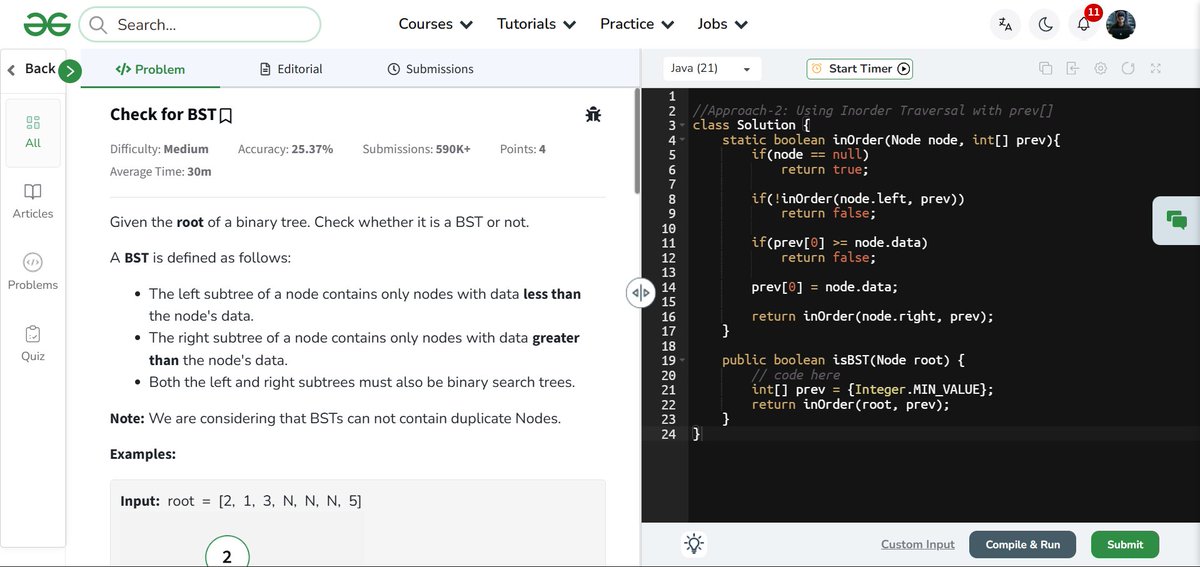The height and width of the screenshot is (567, 1200).
Task: Expand the Courses menu
Action: [436, 24]
